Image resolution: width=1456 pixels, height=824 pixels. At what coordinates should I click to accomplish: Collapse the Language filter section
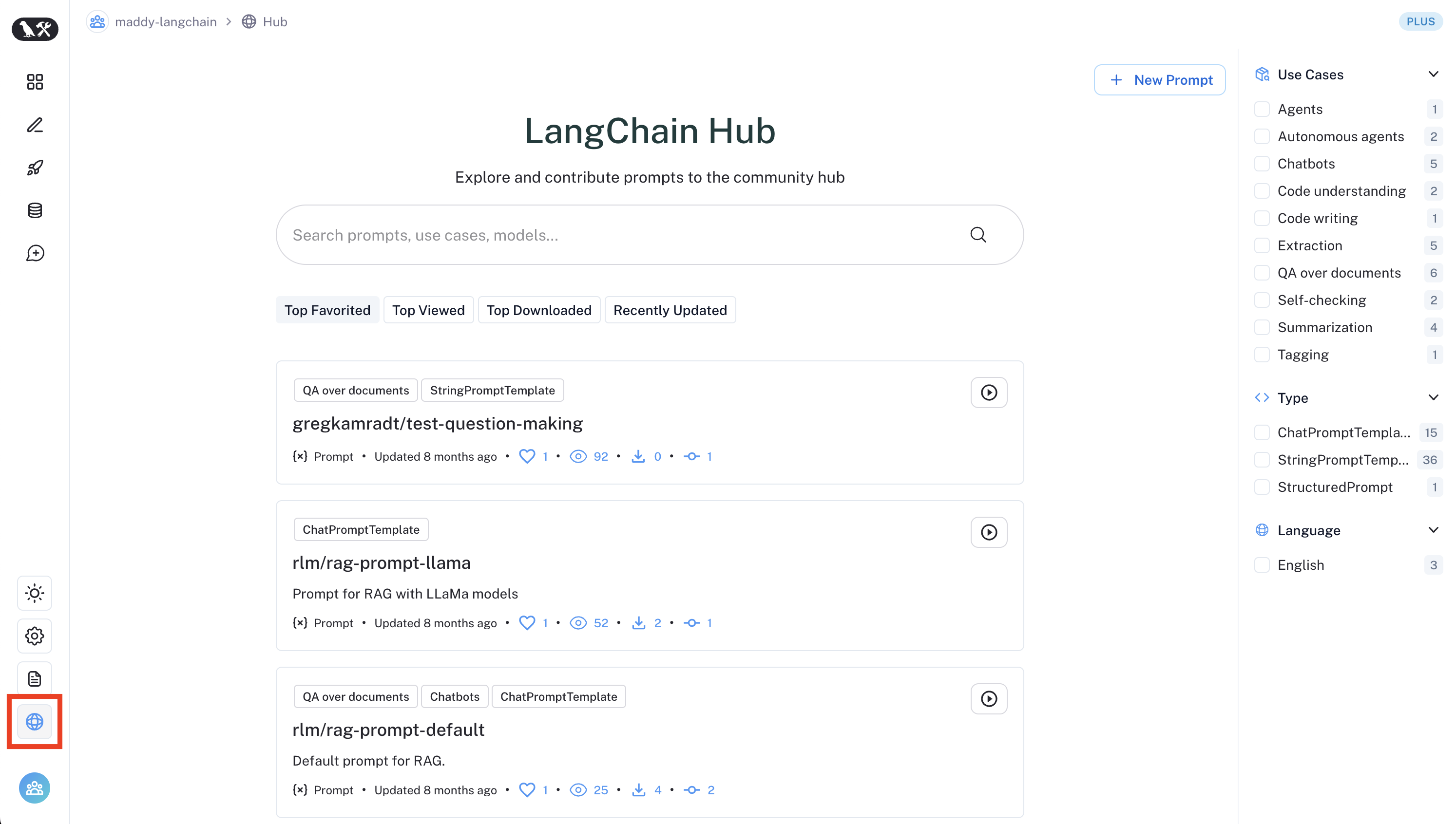click(x=1433, y=530)
